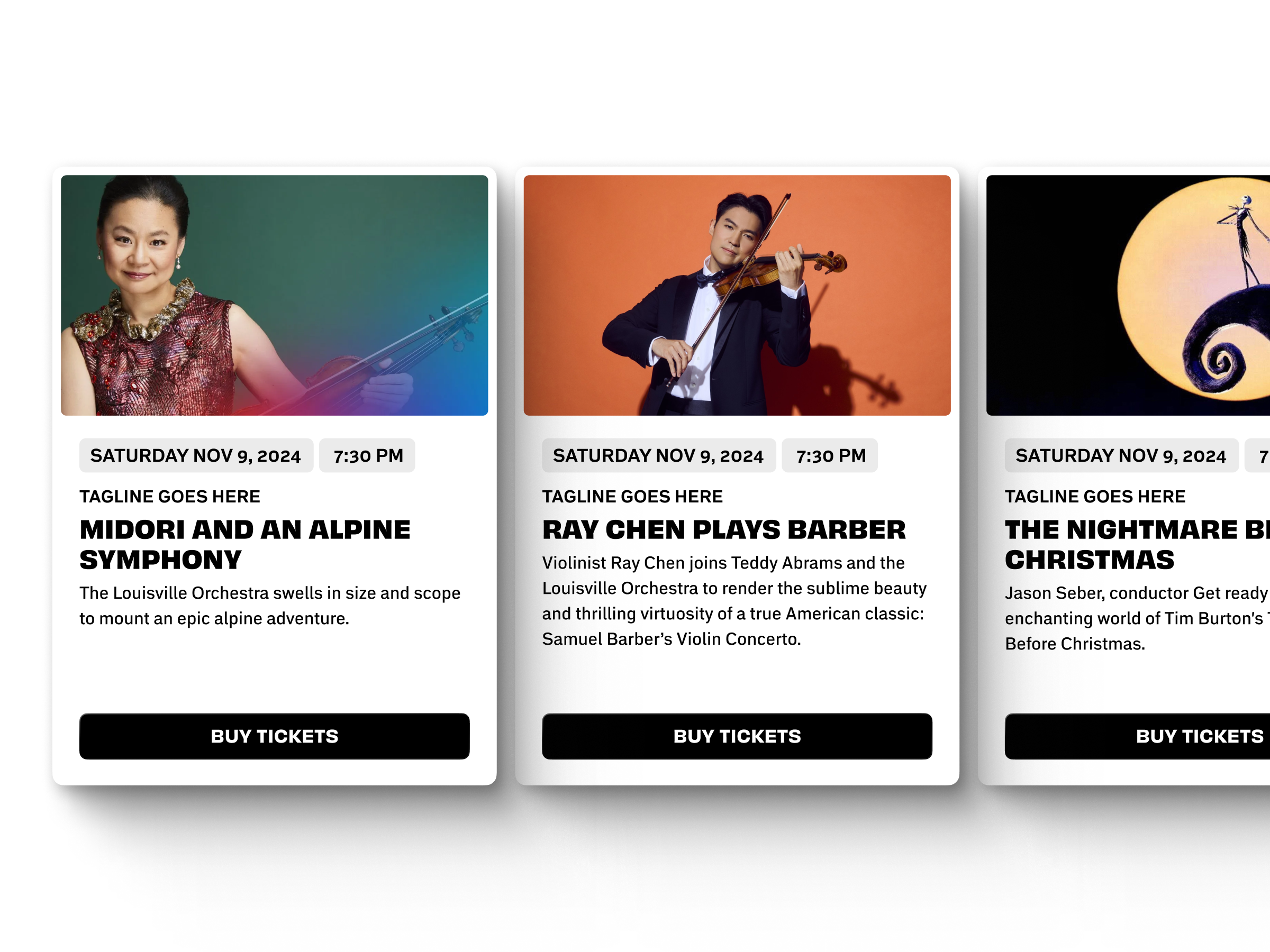The image size is (1270, 952).
Task: Click 7:30 PM badge on Midori card
Action: (x=367, y=455)
